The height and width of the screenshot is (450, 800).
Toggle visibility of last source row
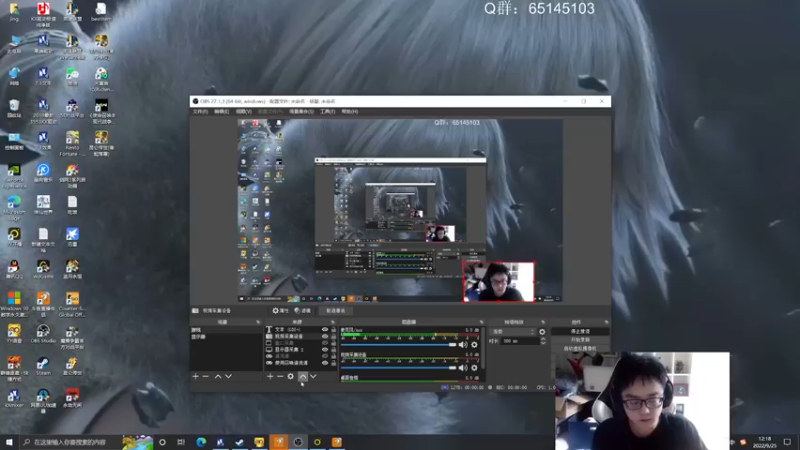[324, 363]
